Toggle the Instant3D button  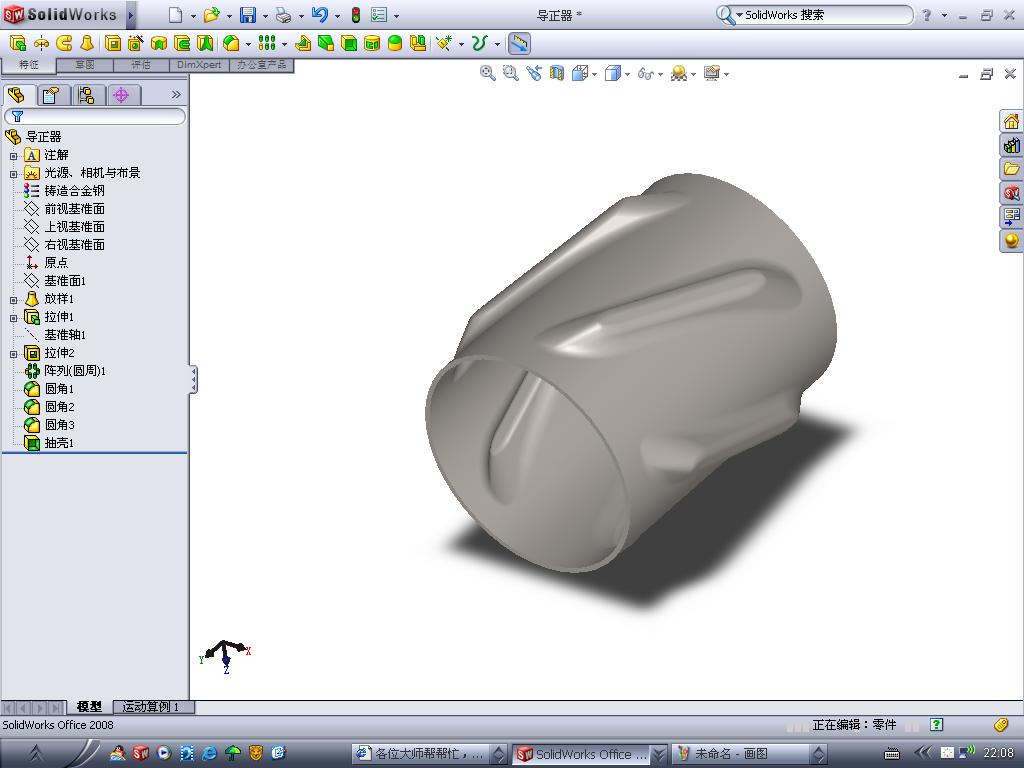pyautogui.click(x=519, y=44)
